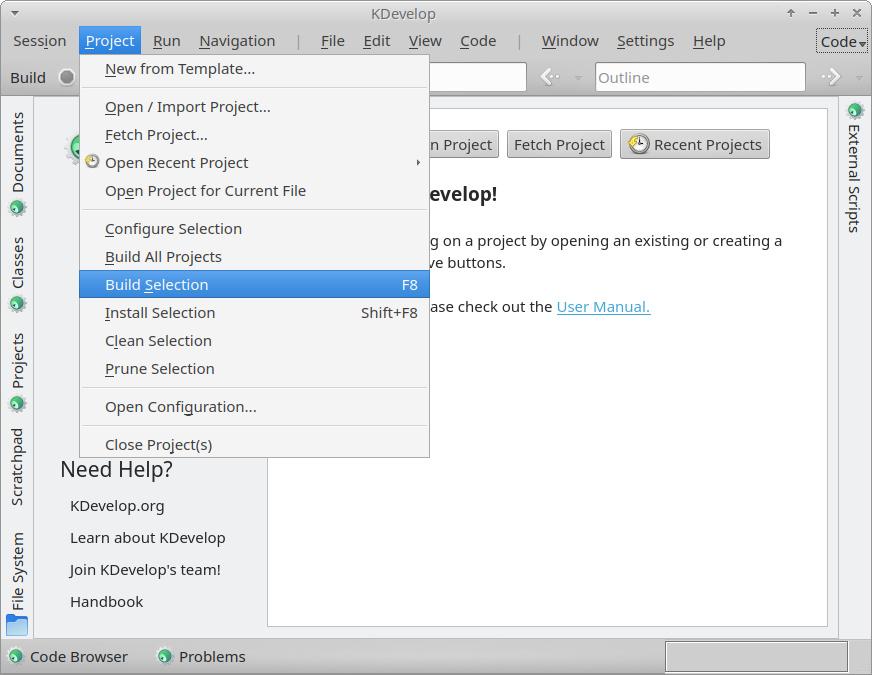
Task: Expand the Open Recent Project submenu arrow
Action: tap(418, 162)
